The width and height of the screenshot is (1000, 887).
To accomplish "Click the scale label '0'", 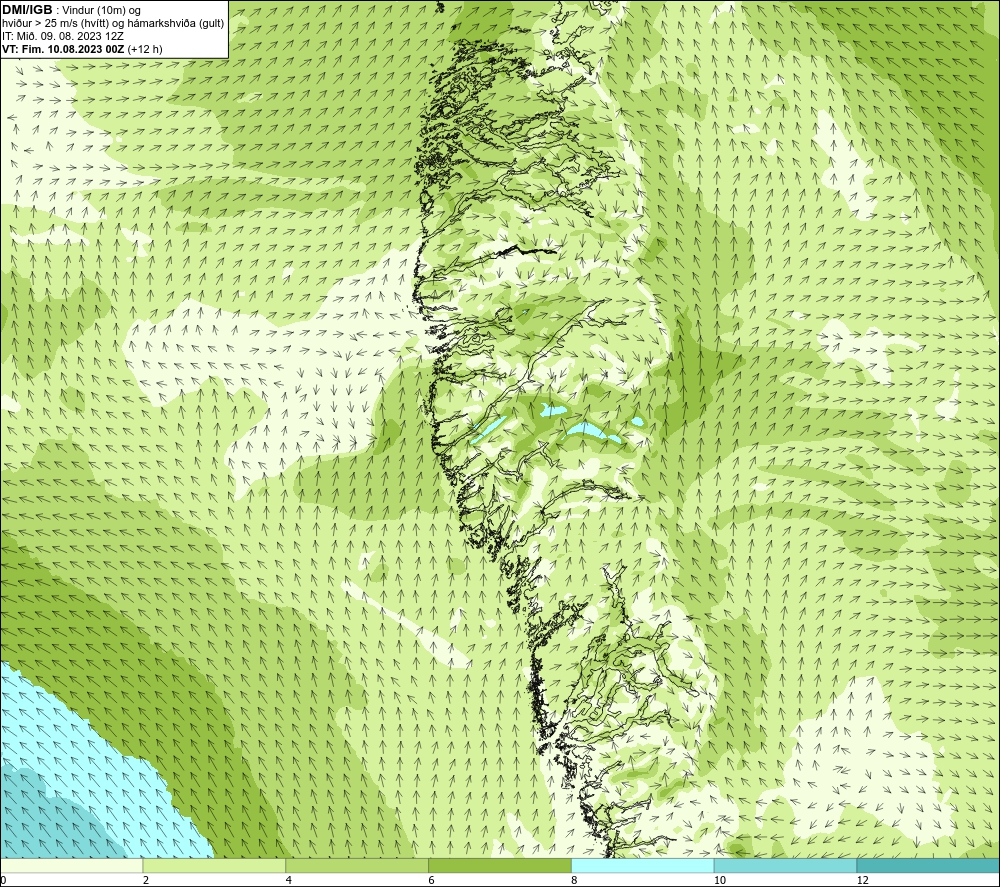I will [x=3, y=881].
